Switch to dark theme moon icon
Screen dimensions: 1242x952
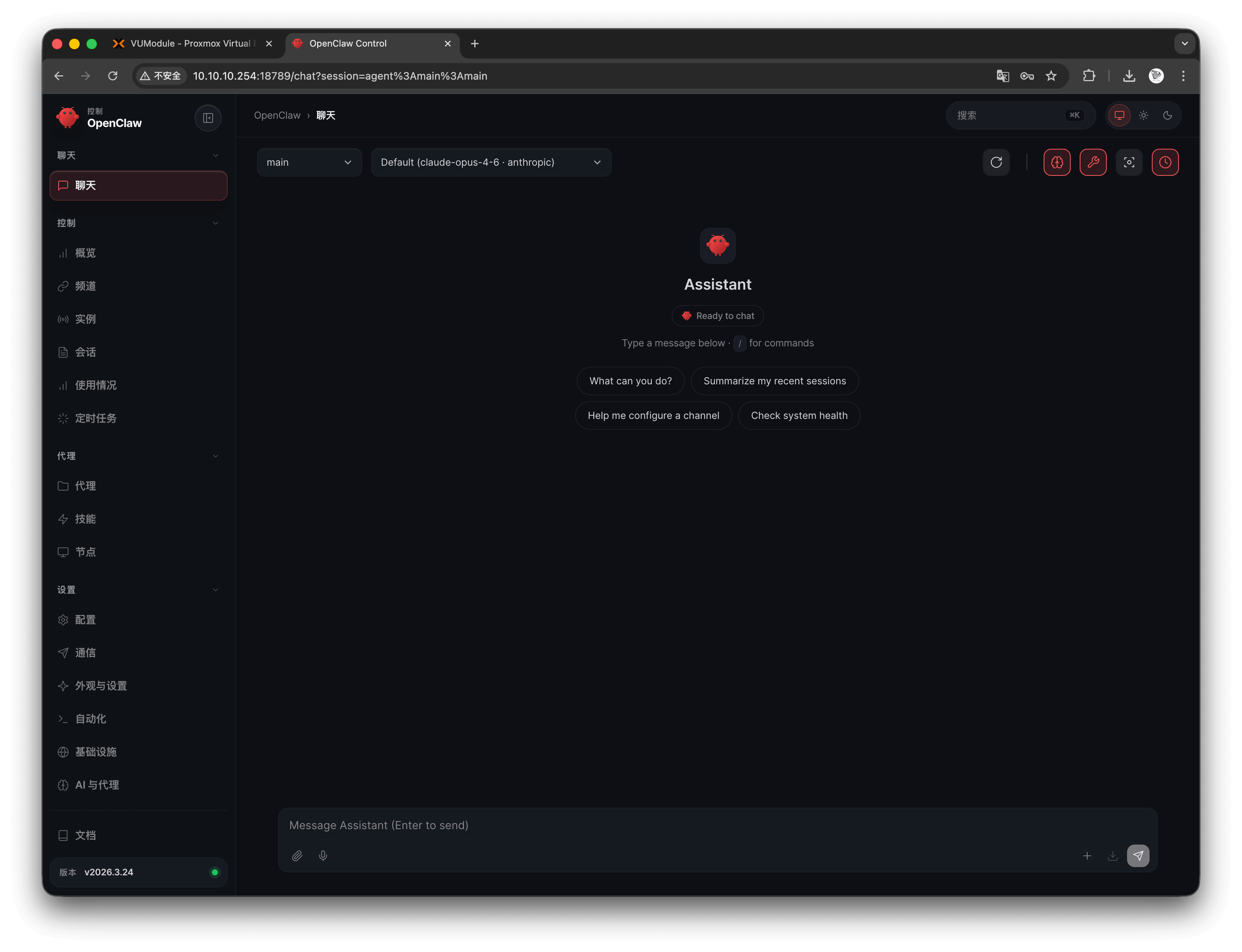(1167, 116)
